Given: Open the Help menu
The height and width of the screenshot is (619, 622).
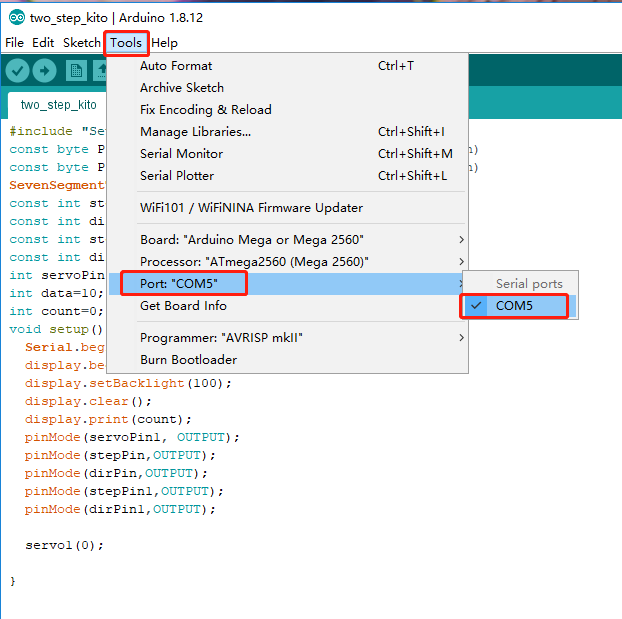Looking at the screenshot, I should tap(165, 43).
